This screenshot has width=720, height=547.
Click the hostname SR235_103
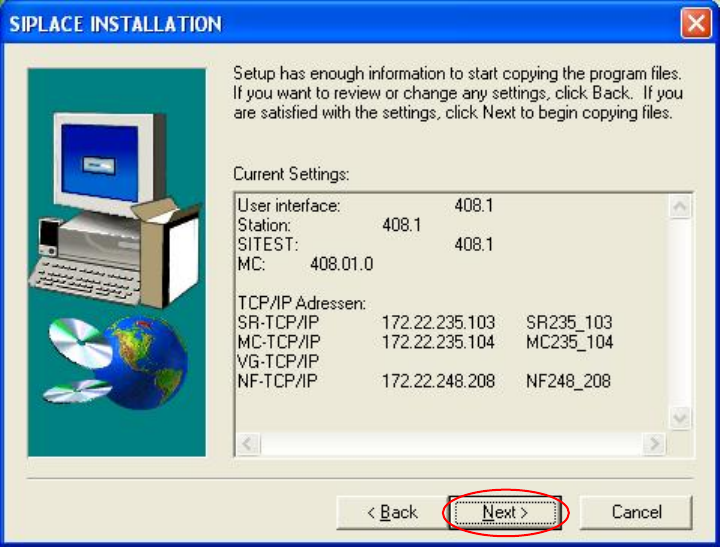569,322
